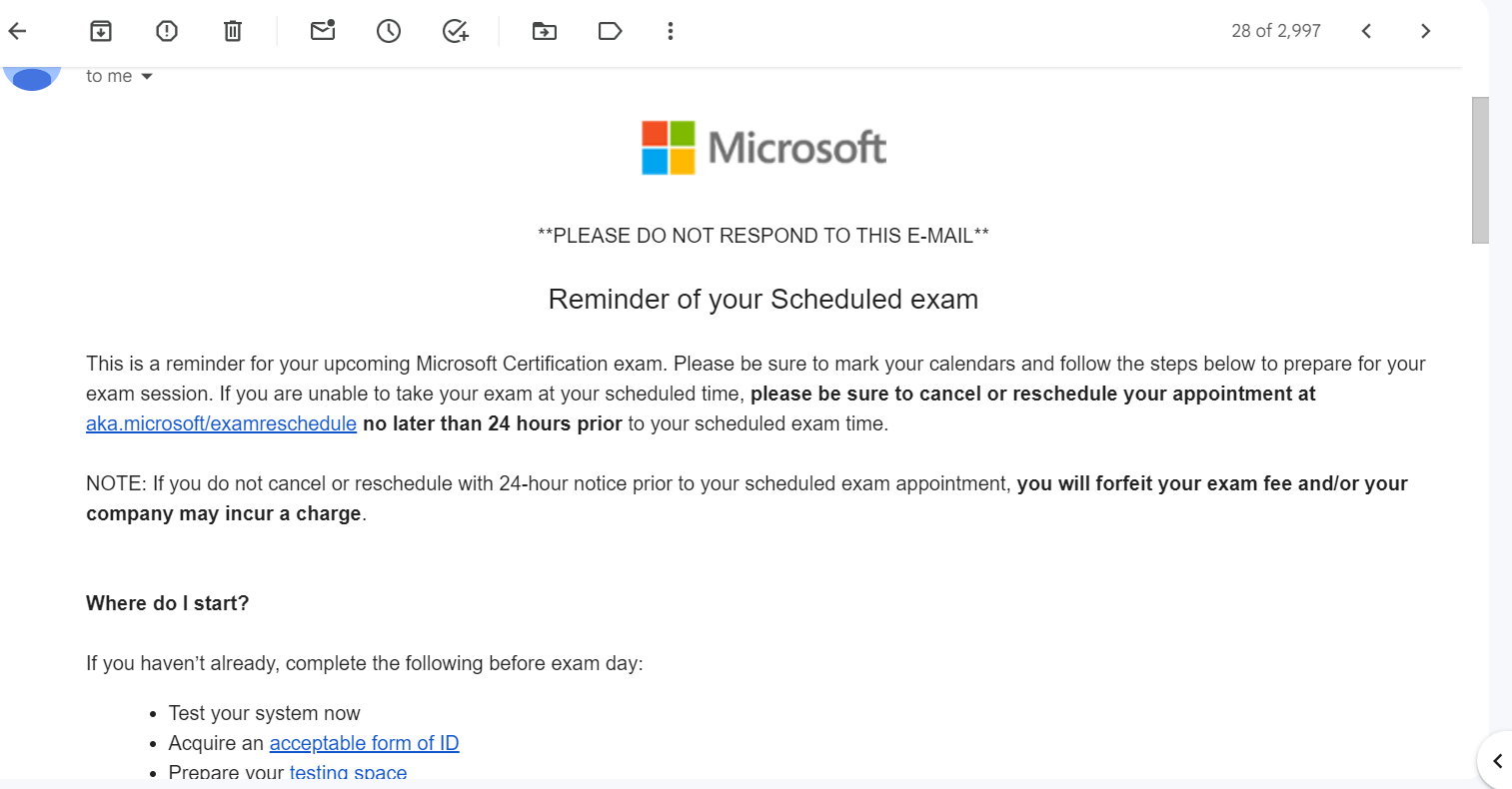
Task: Open the Labels icon
Action: click(611, 31)
